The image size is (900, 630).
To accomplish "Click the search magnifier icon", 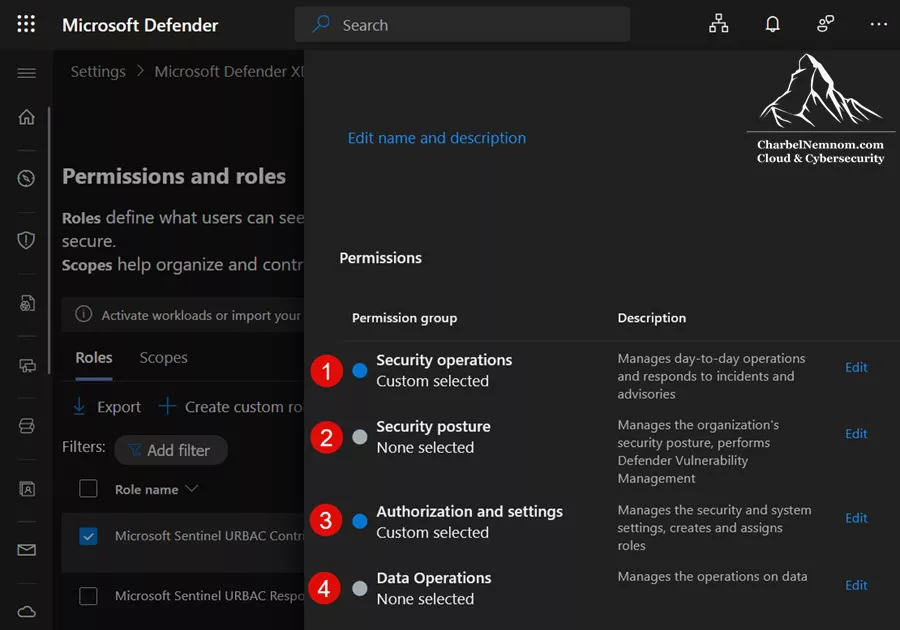I will click(x=321, y=24).
